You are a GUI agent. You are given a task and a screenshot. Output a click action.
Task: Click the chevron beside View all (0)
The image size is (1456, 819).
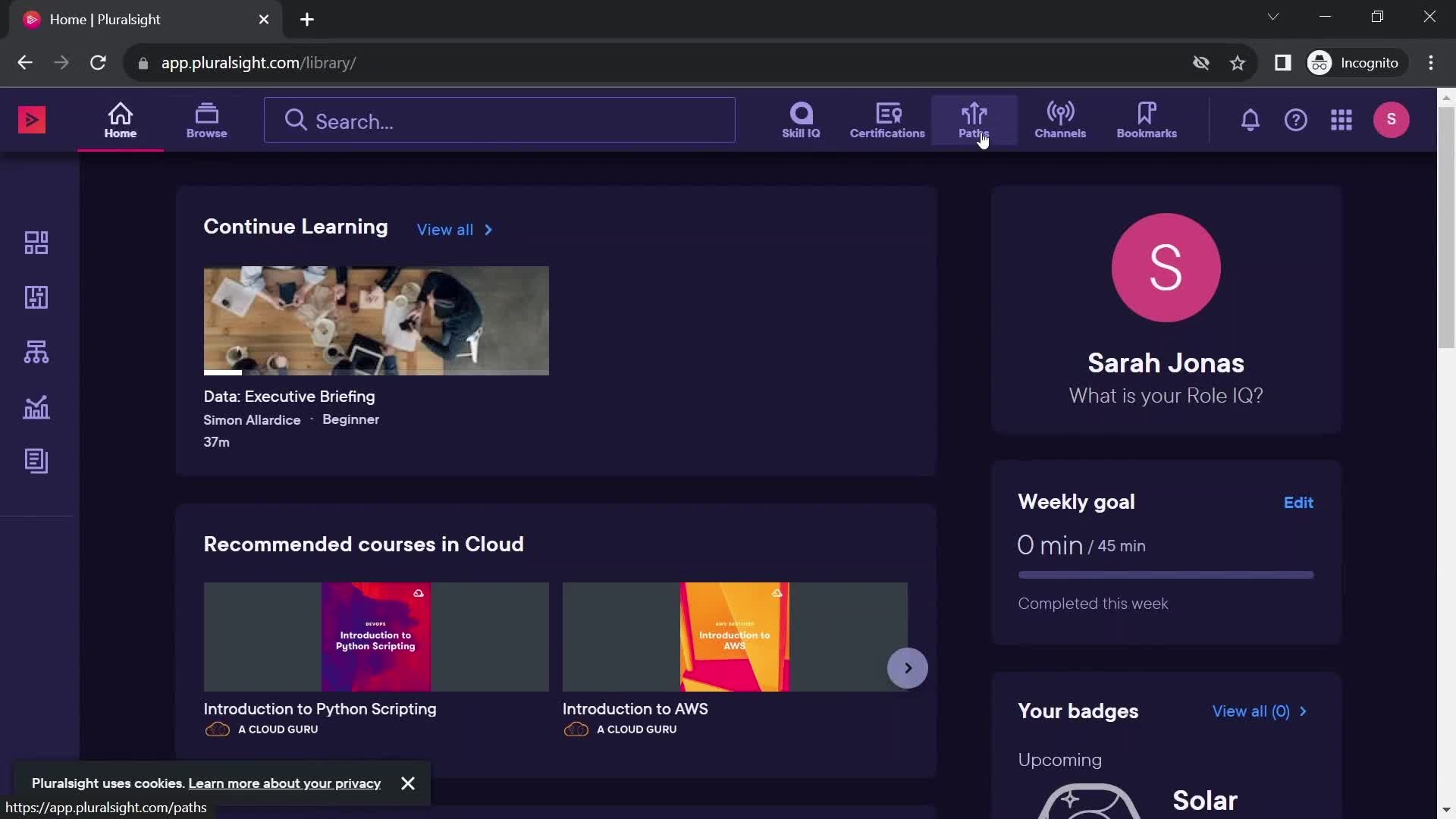pos(1304,711)
